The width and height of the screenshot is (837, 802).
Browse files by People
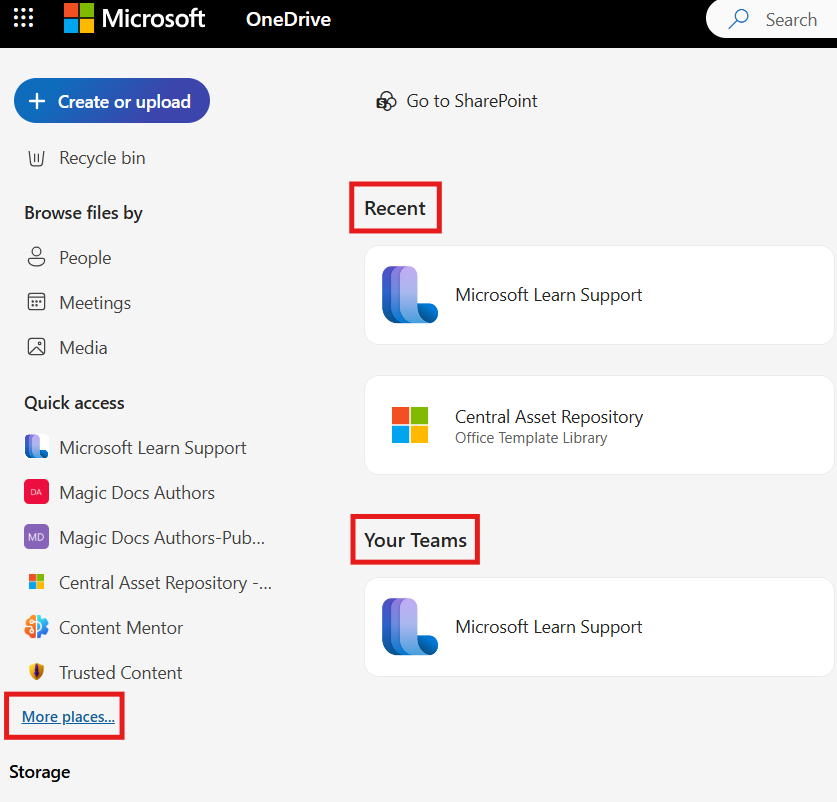click(69, 258)
